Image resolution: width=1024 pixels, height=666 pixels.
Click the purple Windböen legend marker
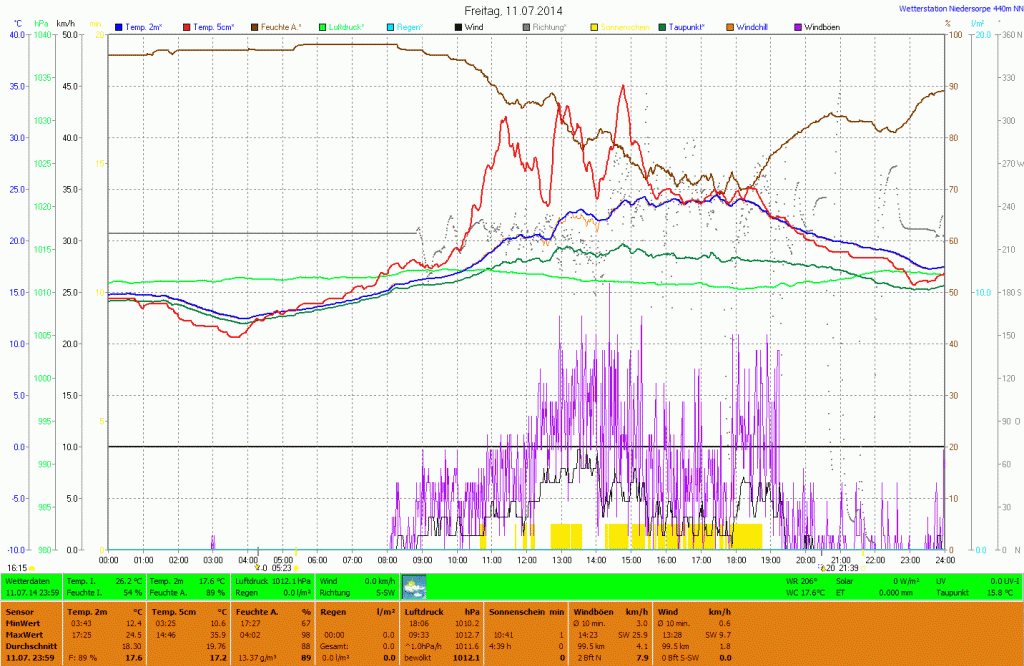[x=797, y=27]
